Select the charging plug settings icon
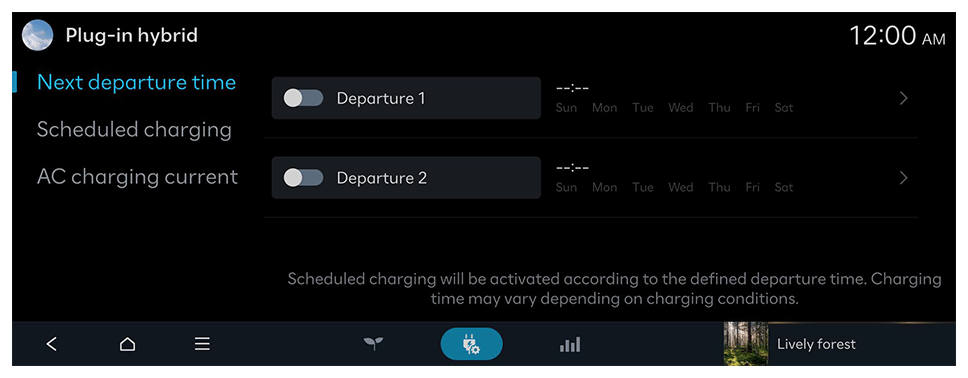 (x=472, y=344)
